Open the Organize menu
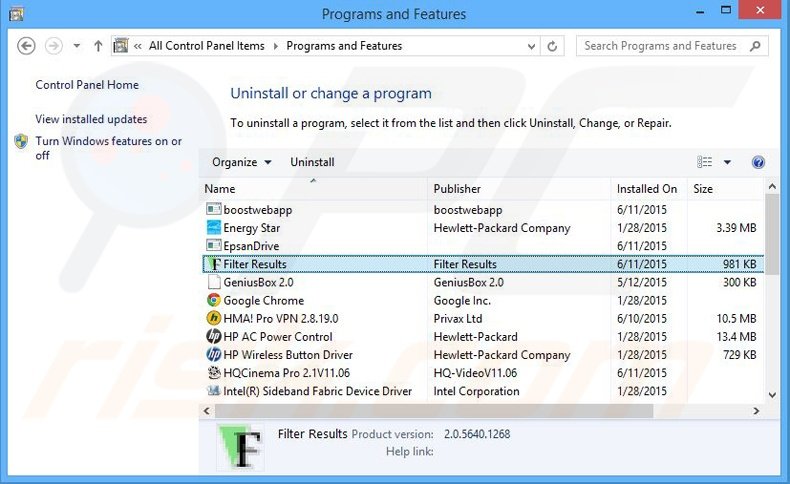Screen dimensions: 790x484 click(x=241, y=162)
